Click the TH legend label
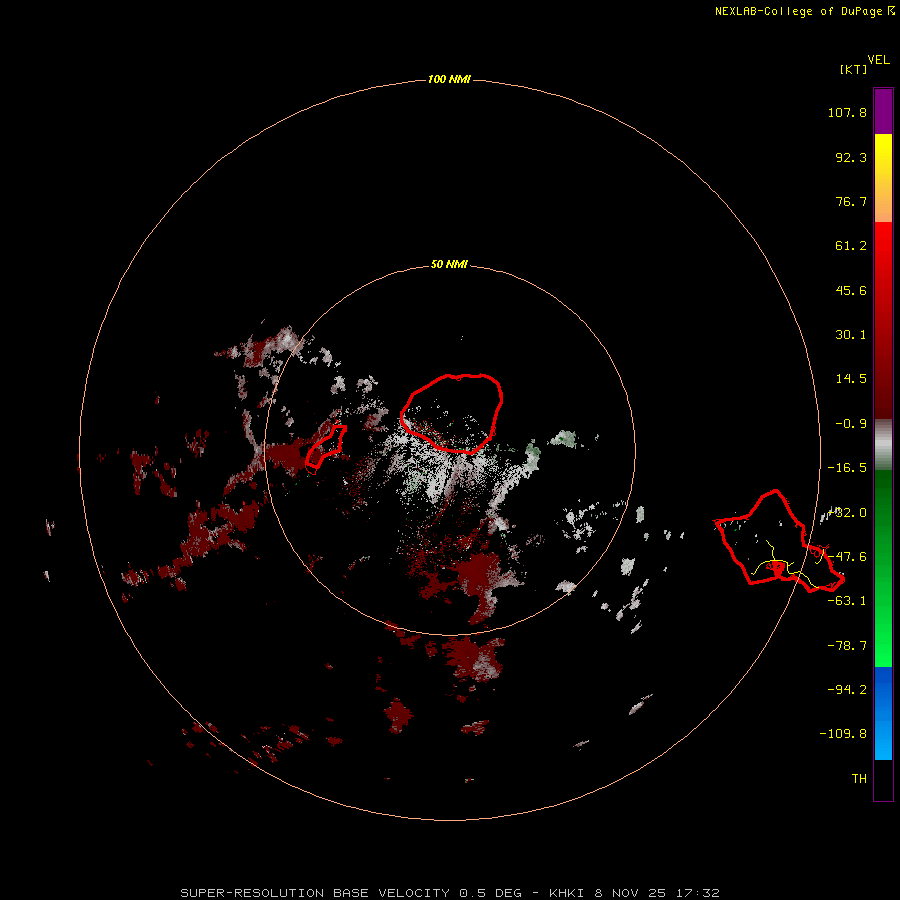Viewport: 900px width, 900px height. tap(859, 779)
